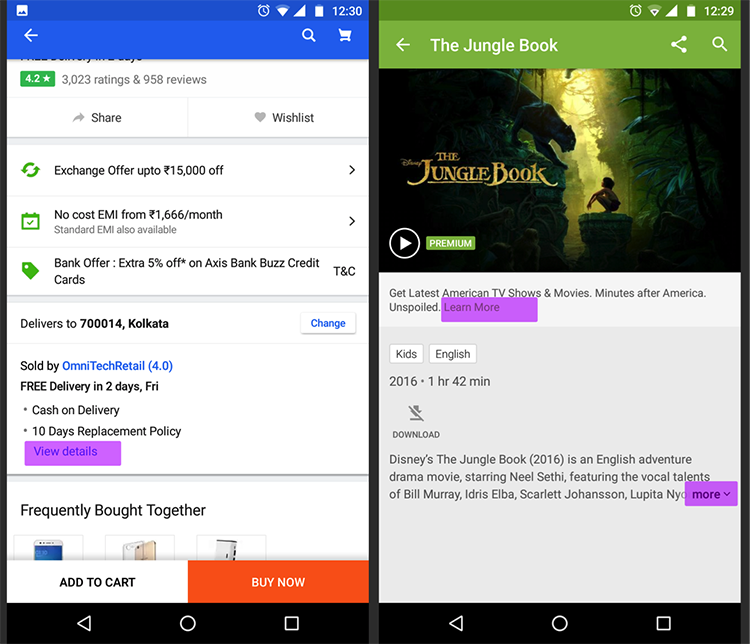The width and height of the screenshot is (750, 644).
Task: Open search on The Jungle Book page
Action: tap(719, 44)
